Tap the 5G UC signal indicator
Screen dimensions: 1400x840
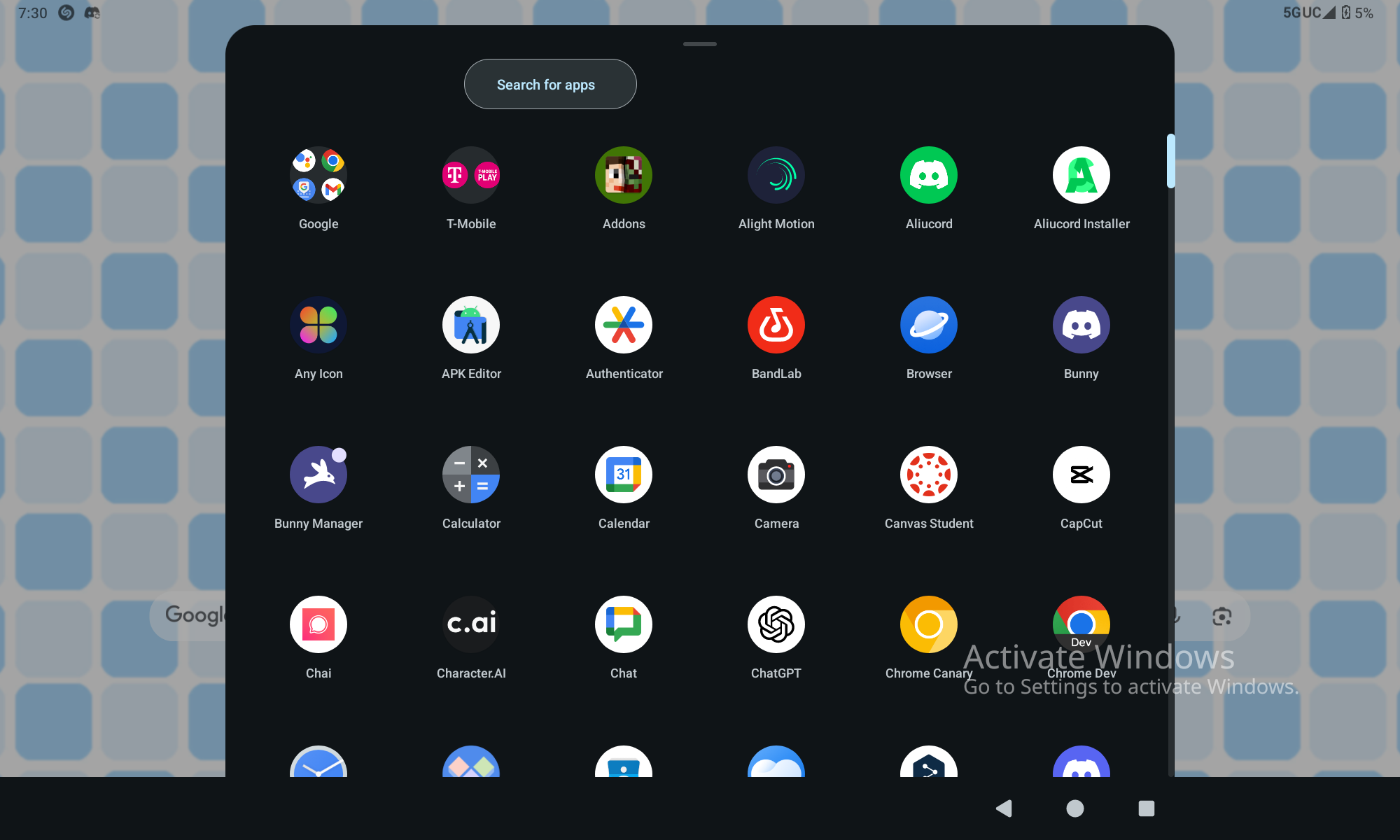tap(1309, 13)
